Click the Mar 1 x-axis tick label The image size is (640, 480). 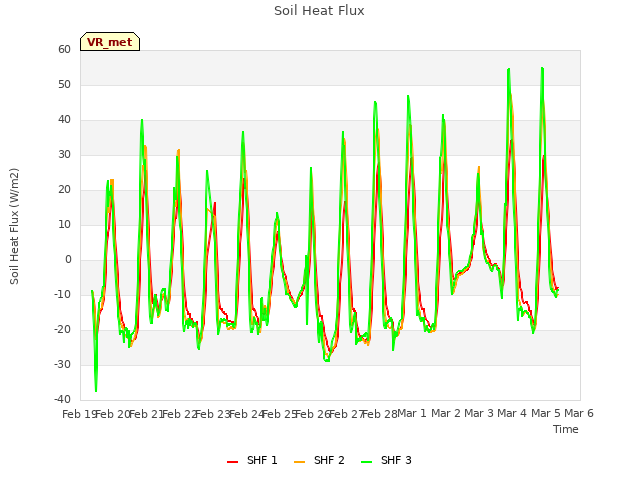click(x=412, y=413)
